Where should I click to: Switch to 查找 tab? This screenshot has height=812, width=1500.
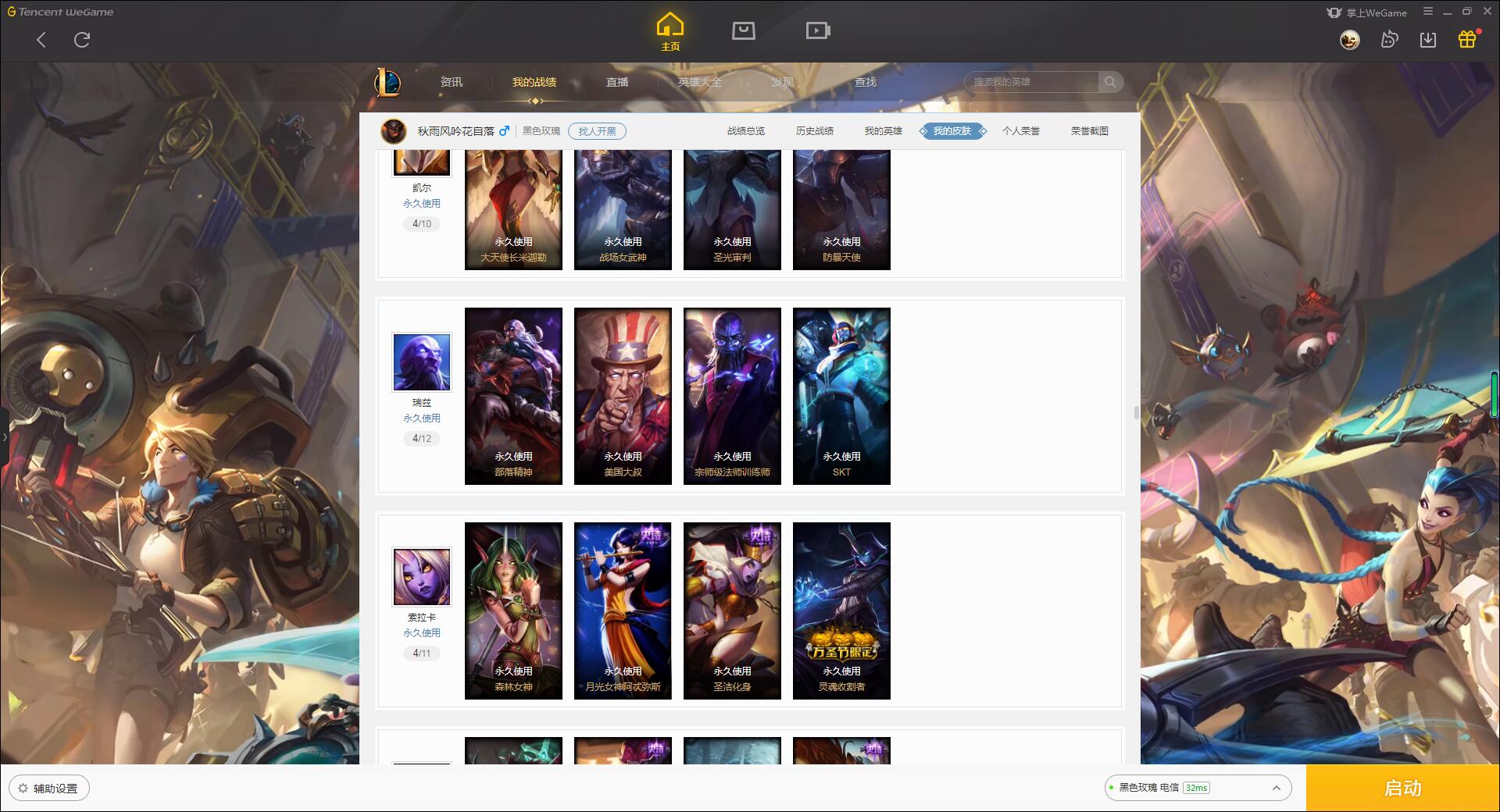[x=865, y=82]
